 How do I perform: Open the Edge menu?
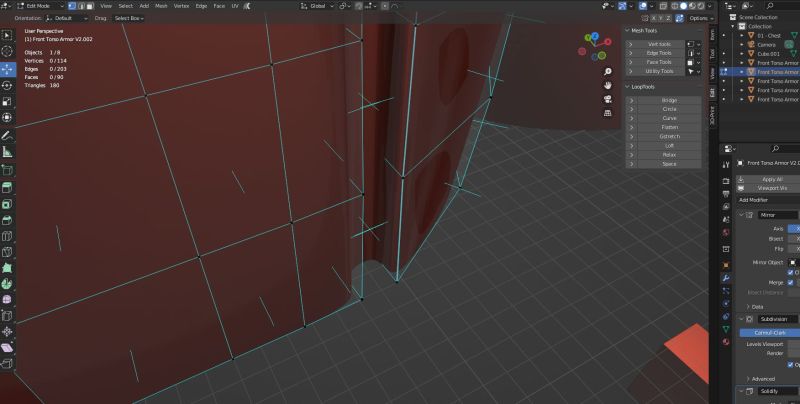(202, 6)
